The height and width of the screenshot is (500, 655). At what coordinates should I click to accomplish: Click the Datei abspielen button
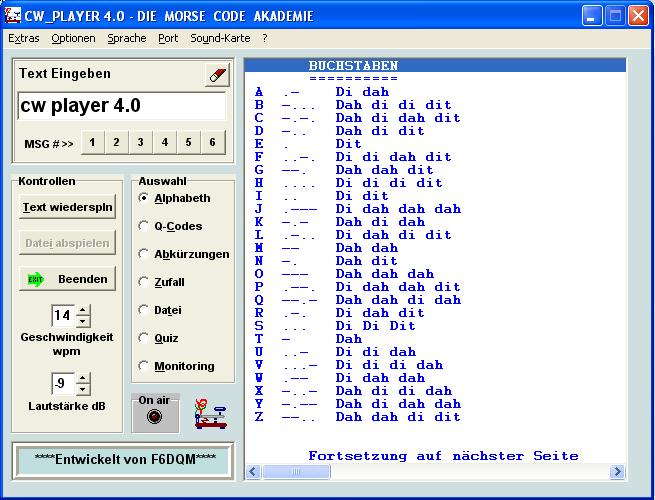click(x=67, y=243)
